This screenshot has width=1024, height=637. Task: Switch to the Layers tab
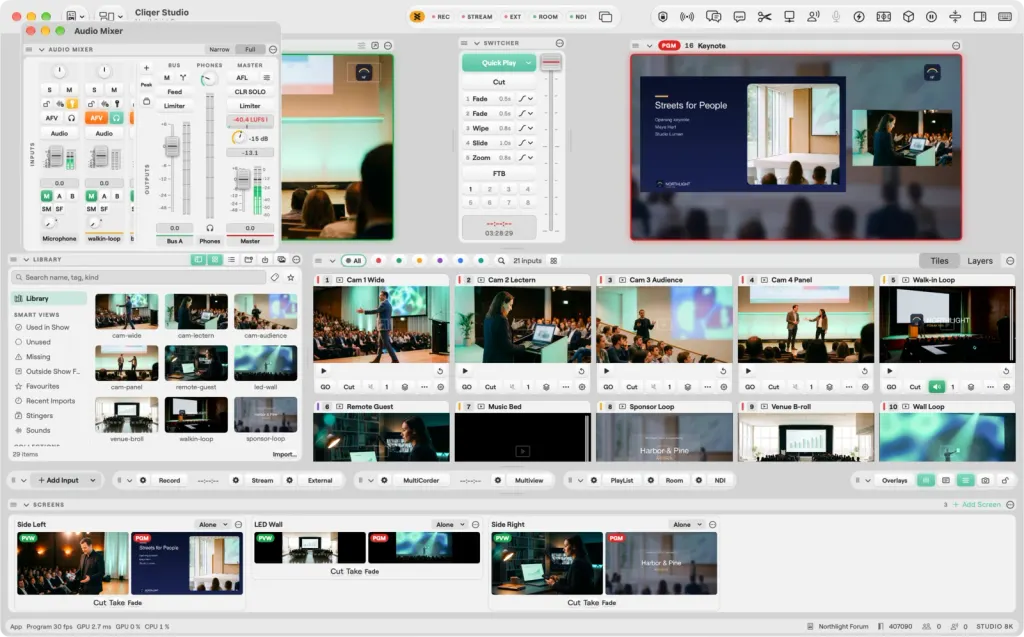point(980,261)
